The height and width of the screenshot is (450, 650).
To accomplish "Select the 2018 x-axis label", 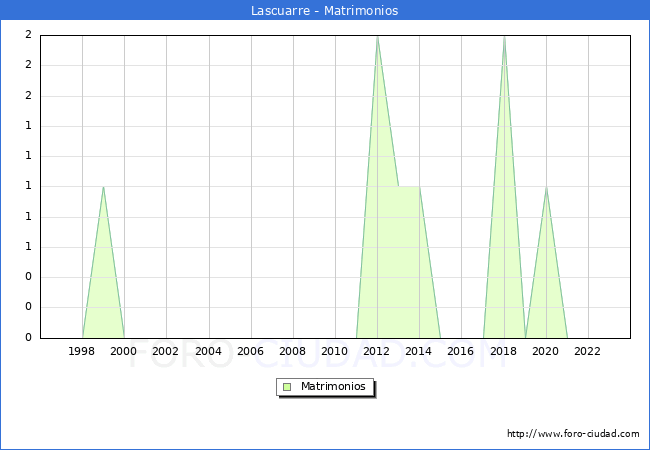I will pos(503,351).
